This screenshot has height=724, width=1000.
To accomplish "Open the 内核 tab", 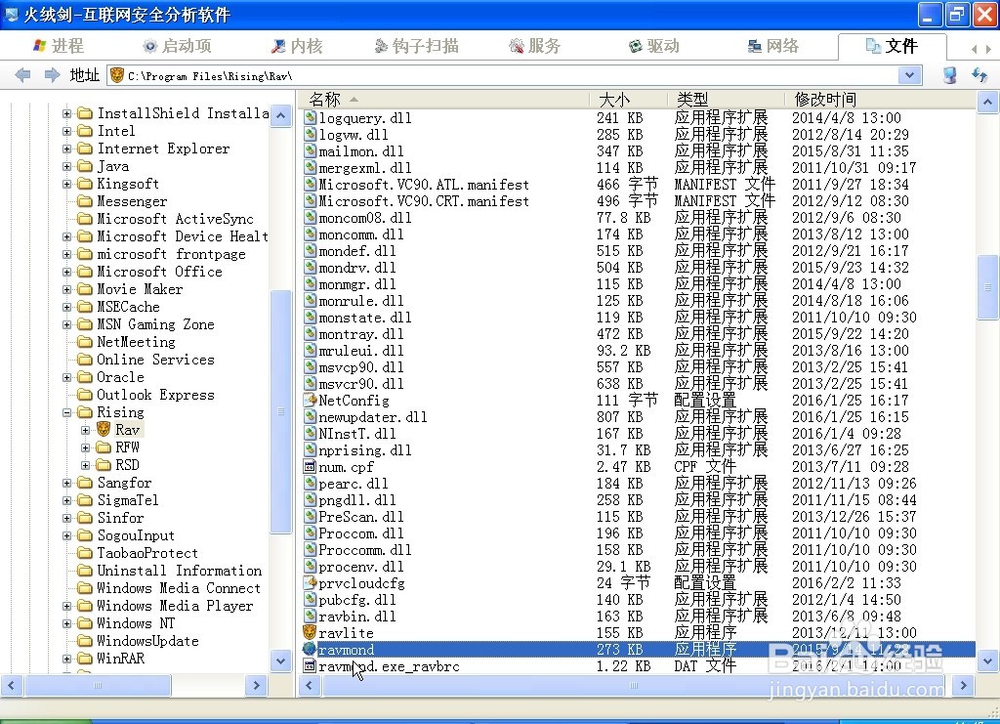I will pyautogui.click(x=297, y=46).
